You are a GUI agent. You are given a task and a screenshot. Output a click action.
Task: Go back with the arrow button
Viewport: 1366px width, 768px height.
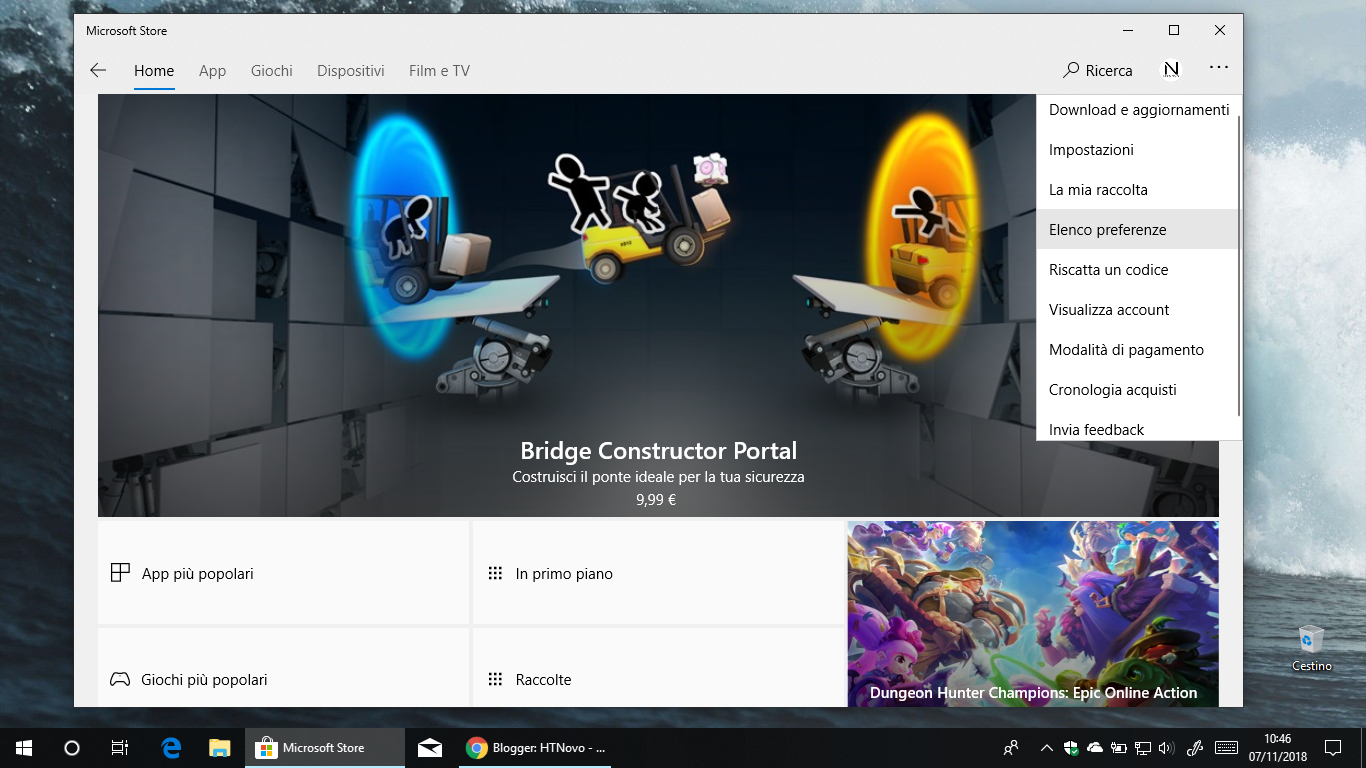click(x=98, y=70)
